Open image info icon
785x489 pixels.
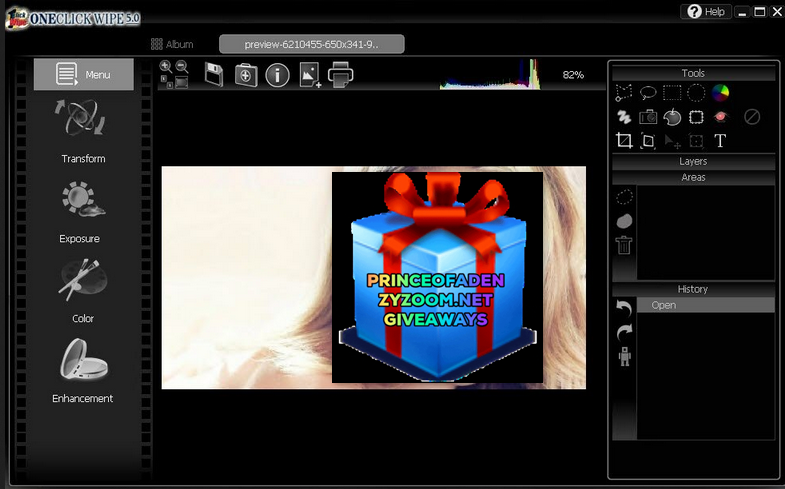(x=277, y=75)
